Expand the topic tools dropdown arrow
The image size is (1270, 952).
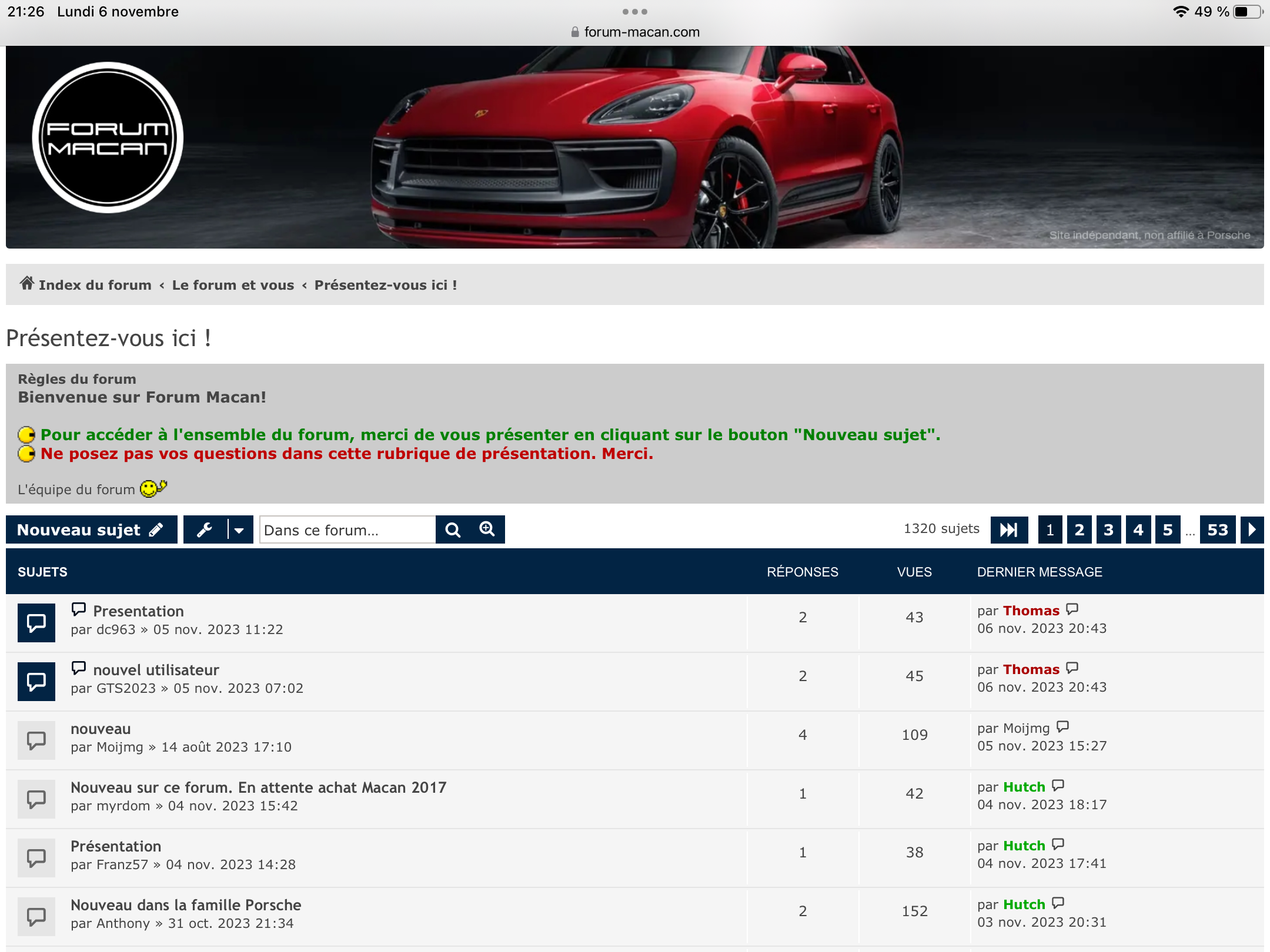tap(239, 530)
